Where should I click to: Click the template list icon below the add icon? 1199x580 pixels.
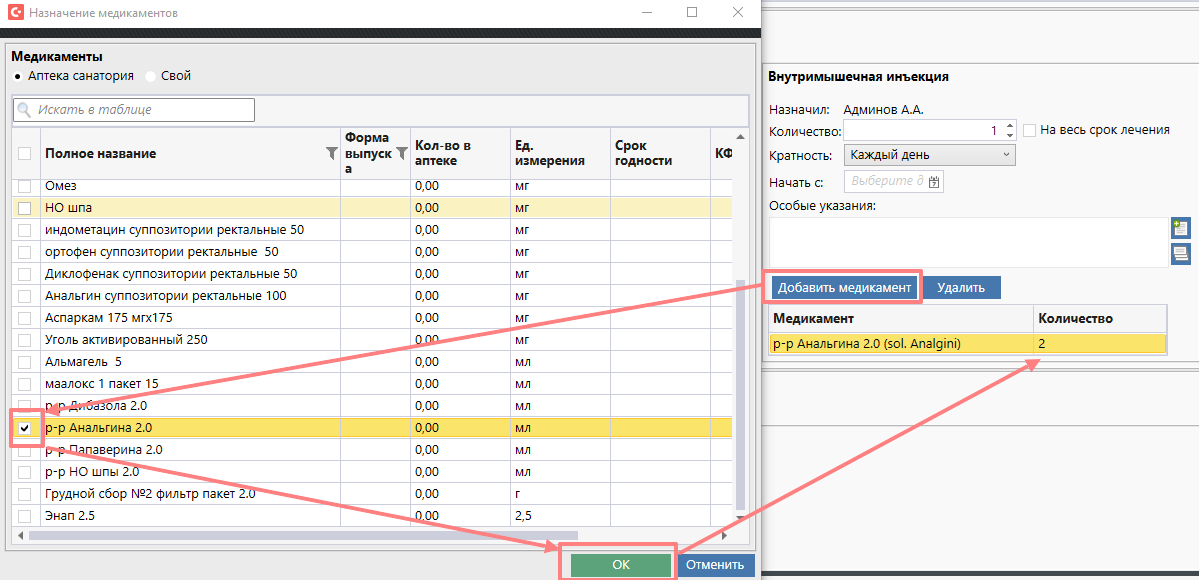click(1180, 254)
